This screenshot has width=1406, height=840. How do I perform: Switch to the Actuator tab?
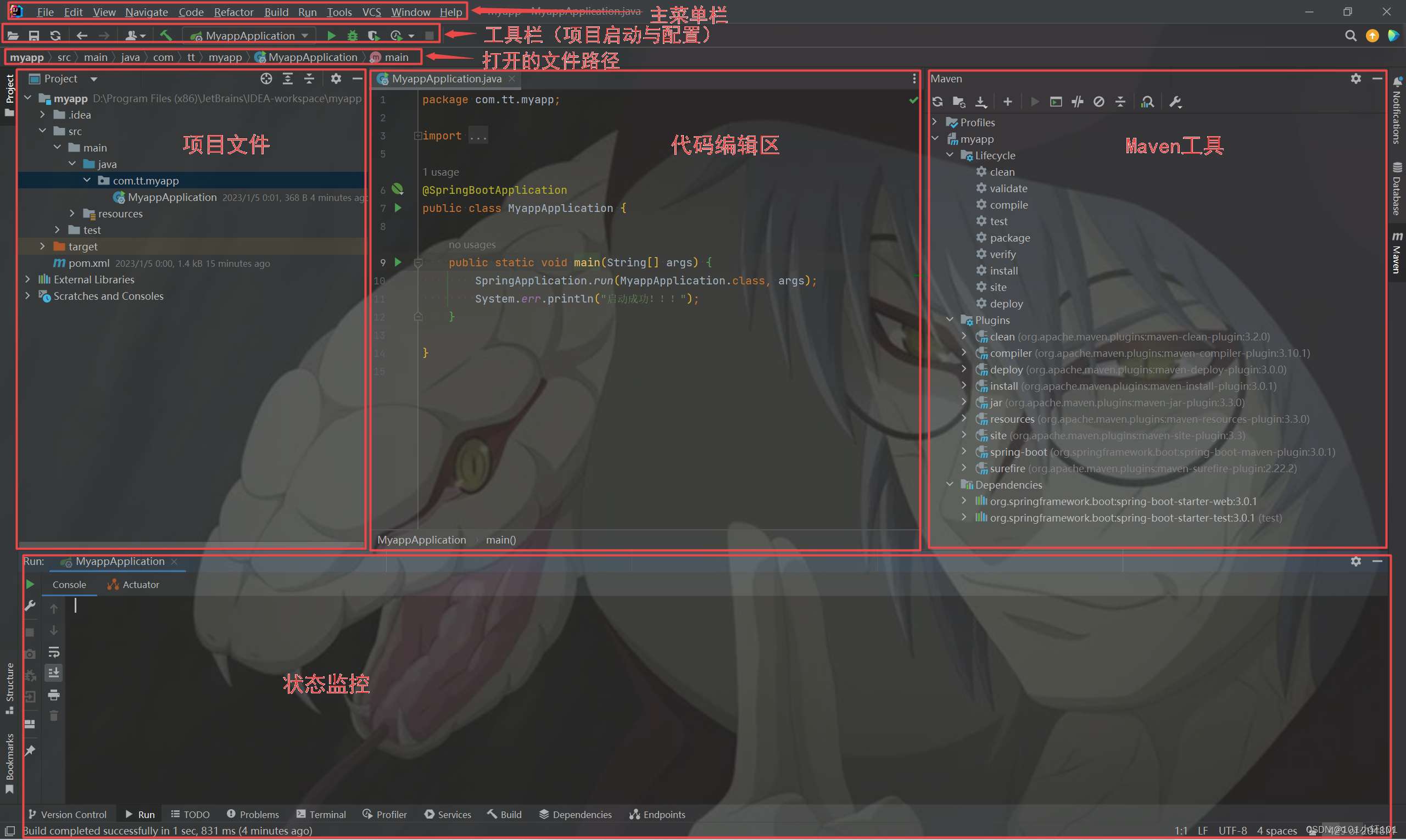[x=134, y=585]
